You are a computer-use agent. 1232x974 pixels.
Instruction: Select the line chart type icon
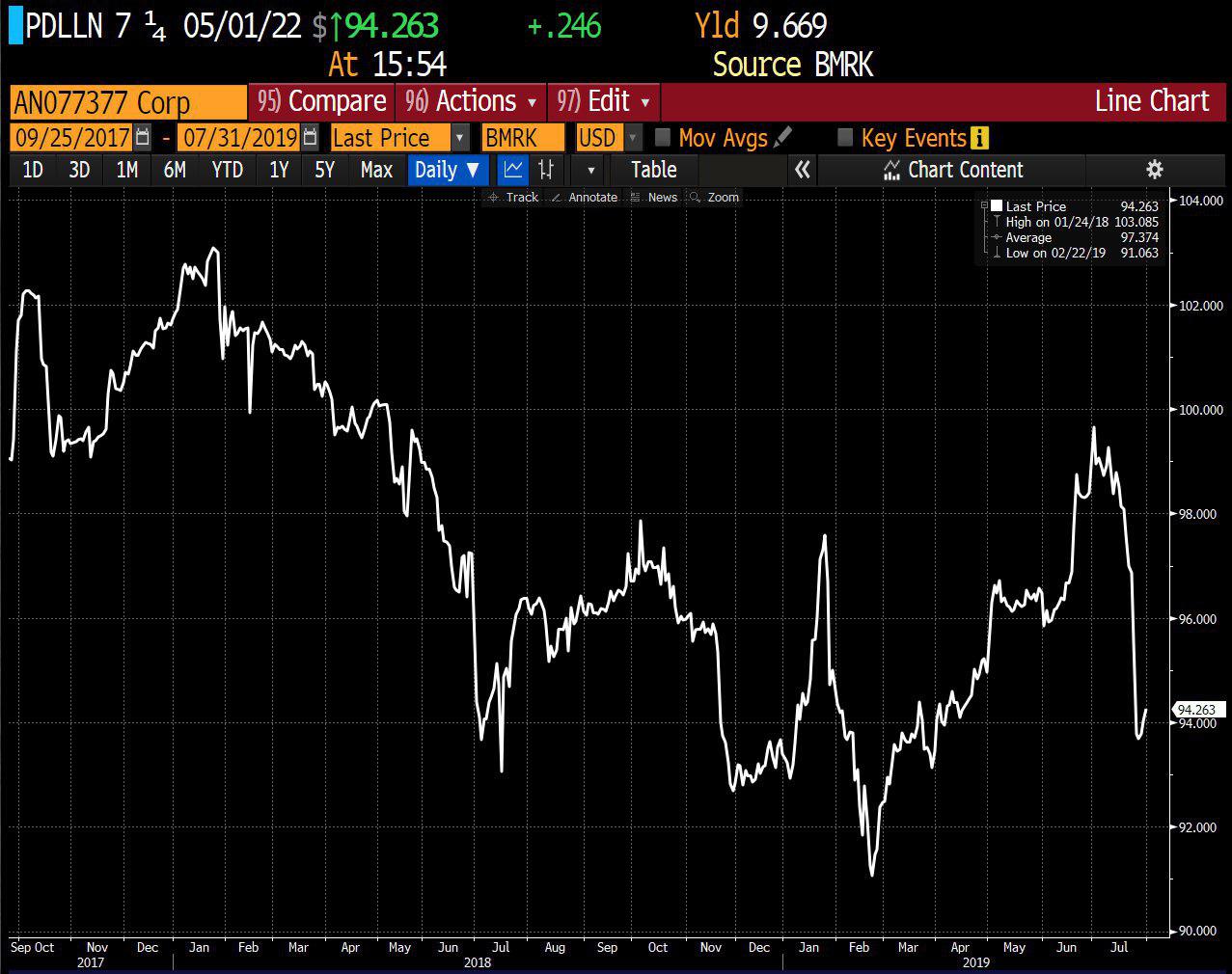pos(513,170)
